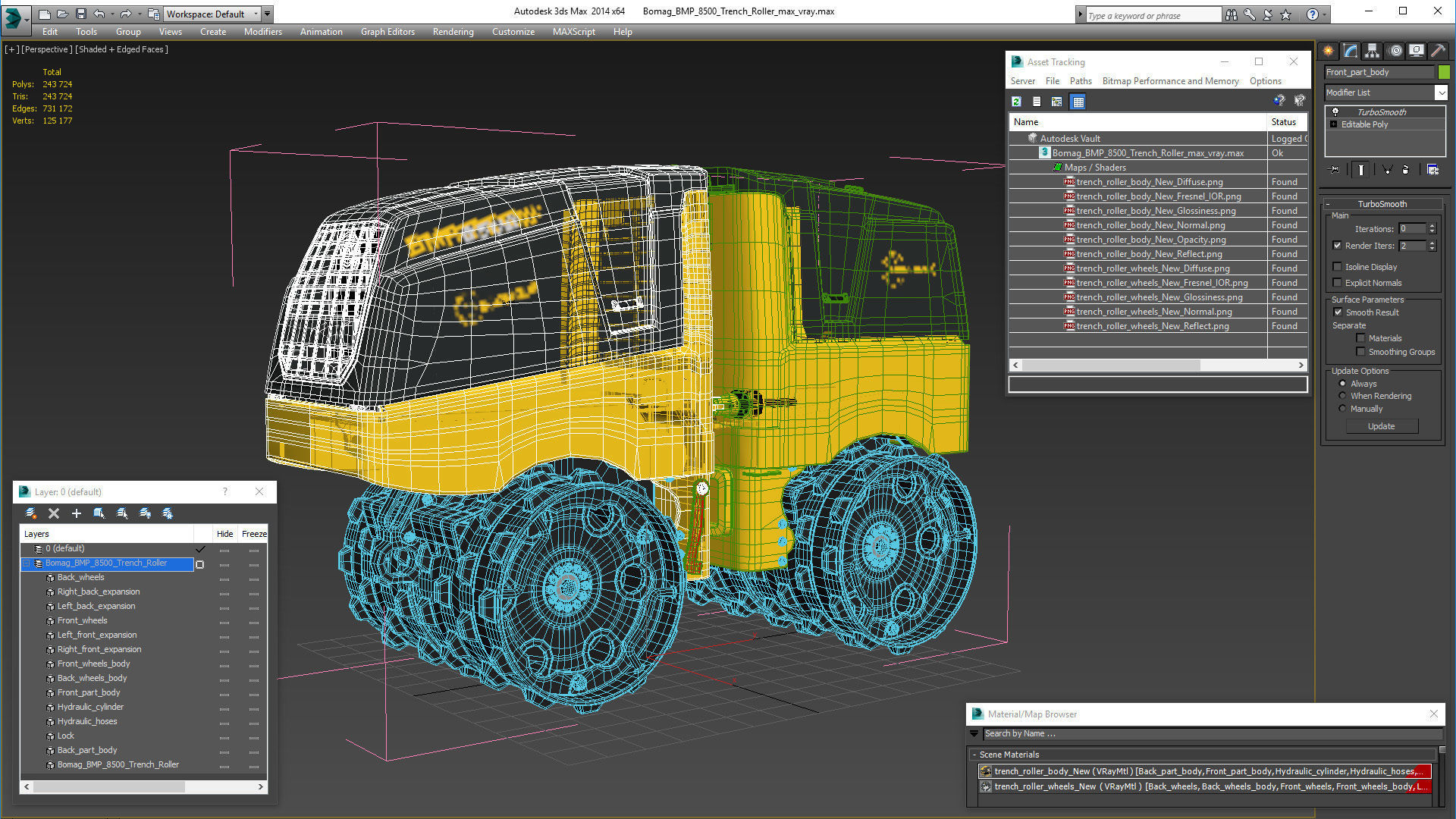Open the Utilities hammer panel tab
The image size is (1456, 819).
click(1438, 51)
